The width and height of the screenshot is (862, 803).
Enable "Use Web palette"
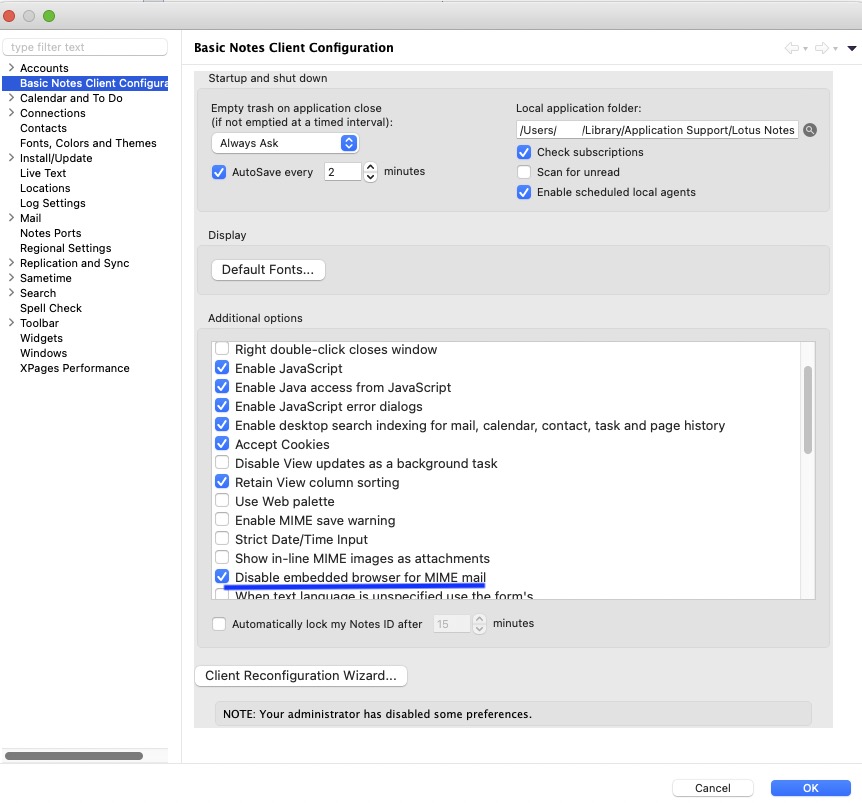[221, 501]
